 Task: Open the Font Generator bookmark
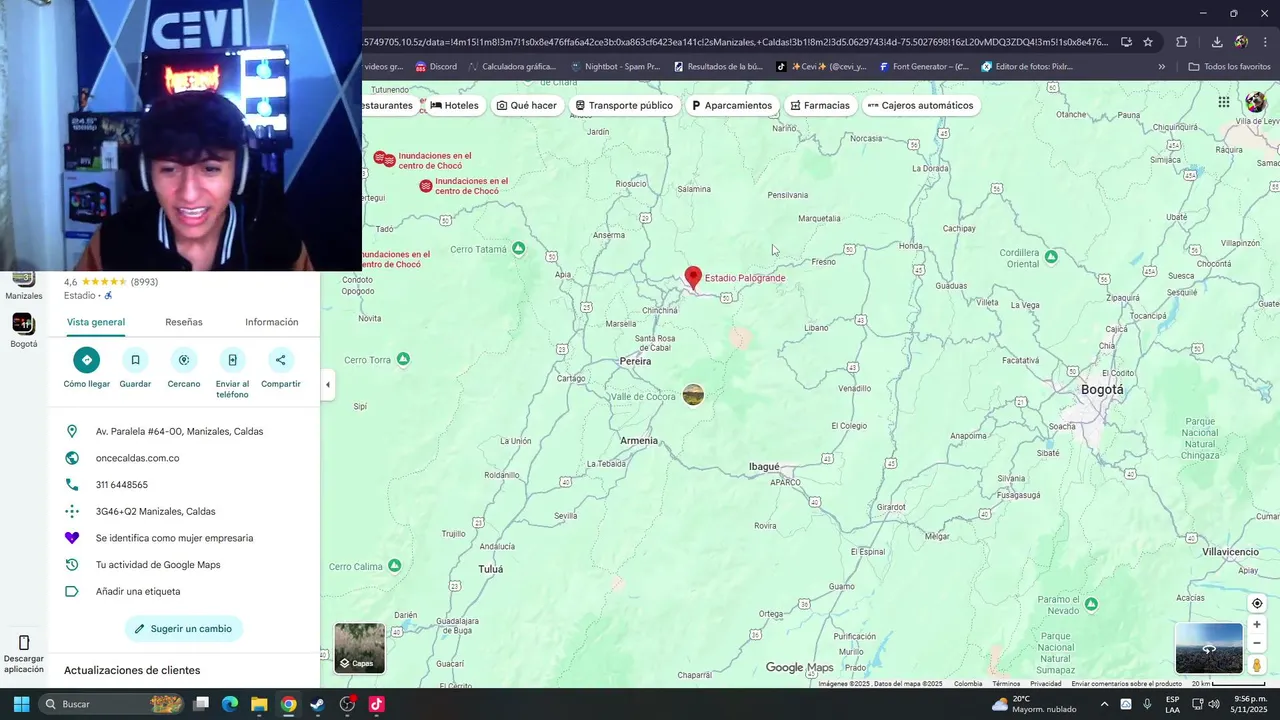(x=924, y=67)
